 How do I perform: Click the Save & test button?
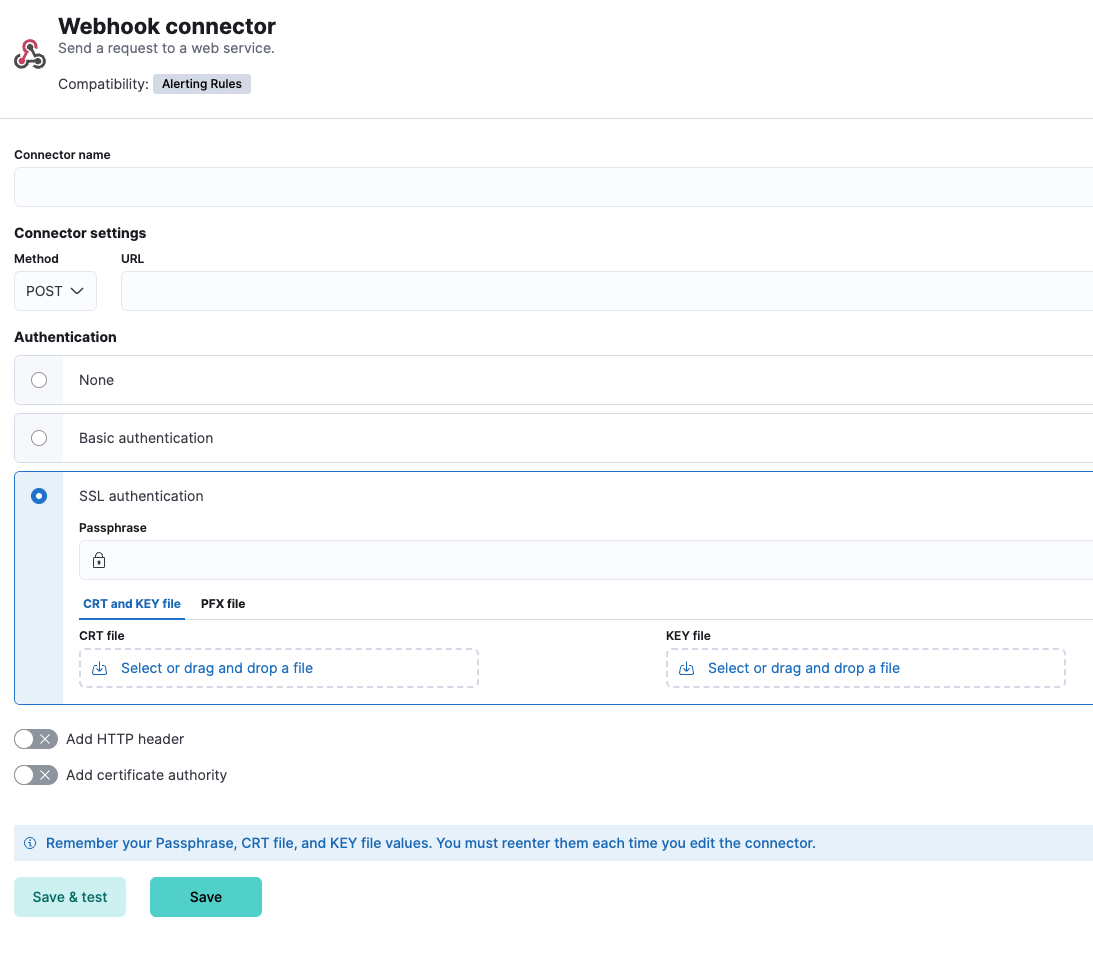(69, 897)
